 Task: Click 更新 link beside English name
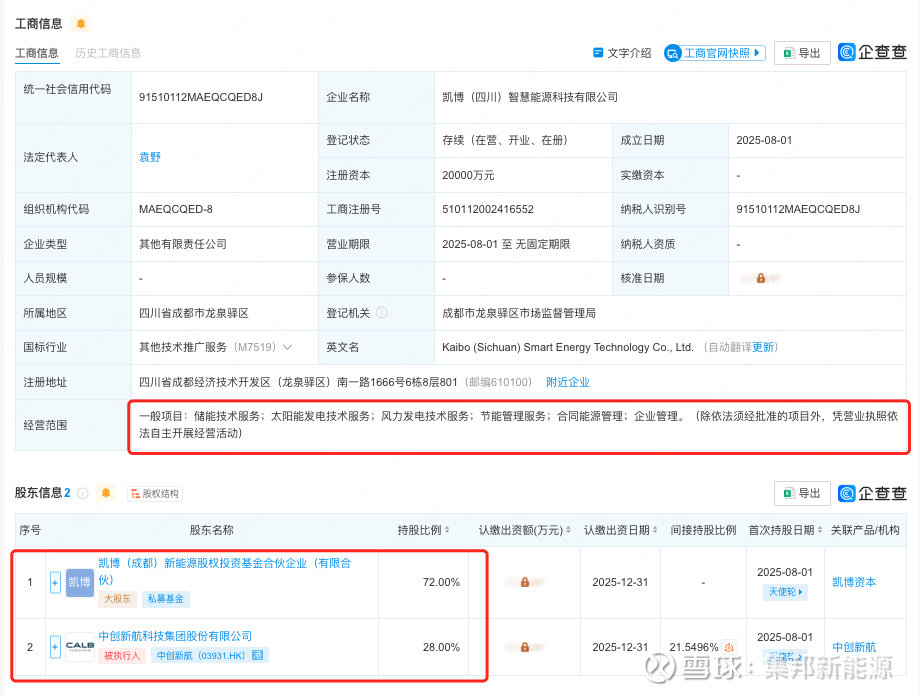click(x=763, y=347)
